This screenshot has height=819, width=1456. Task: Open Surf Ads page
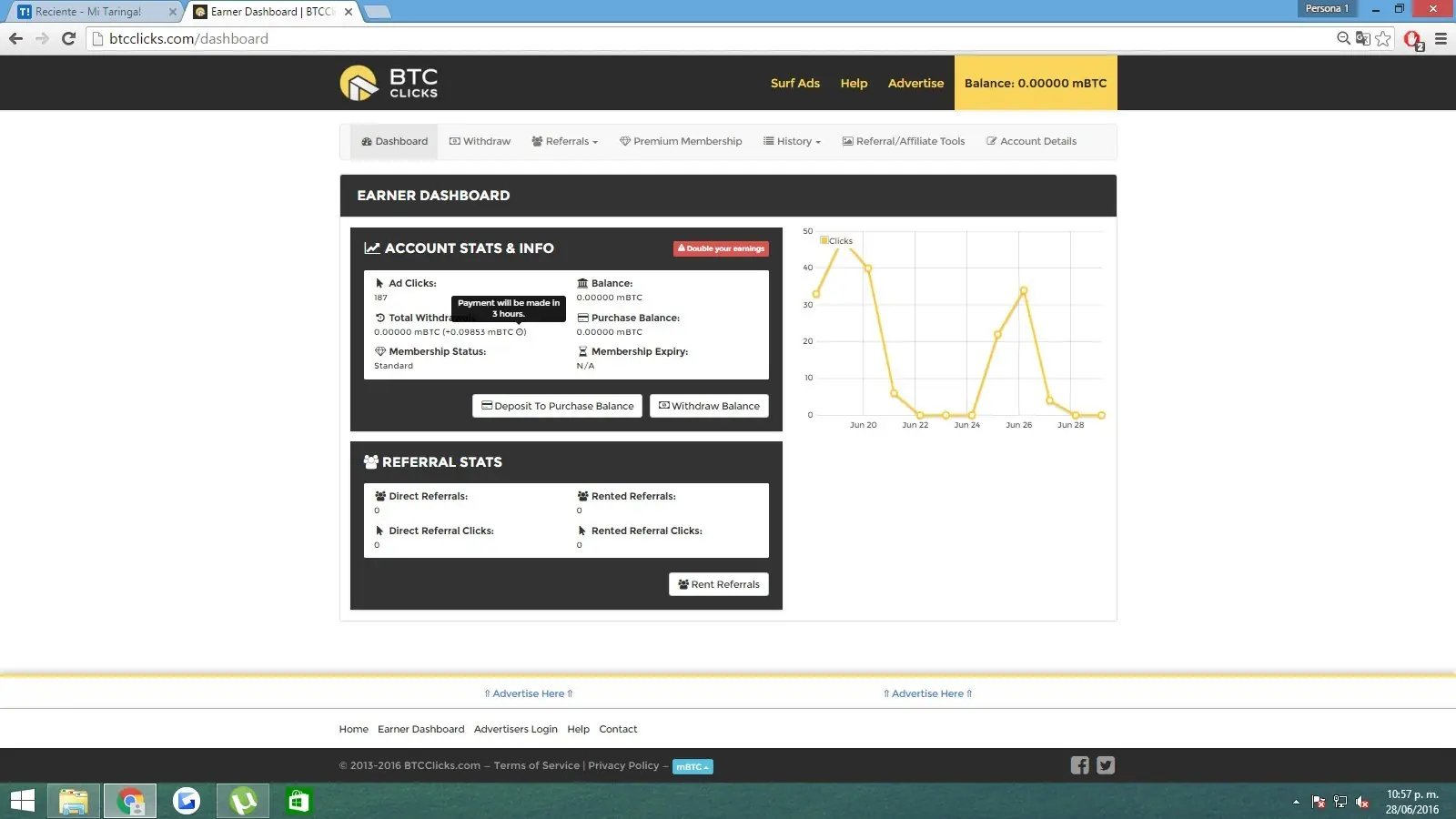click(x=794, y=83)
